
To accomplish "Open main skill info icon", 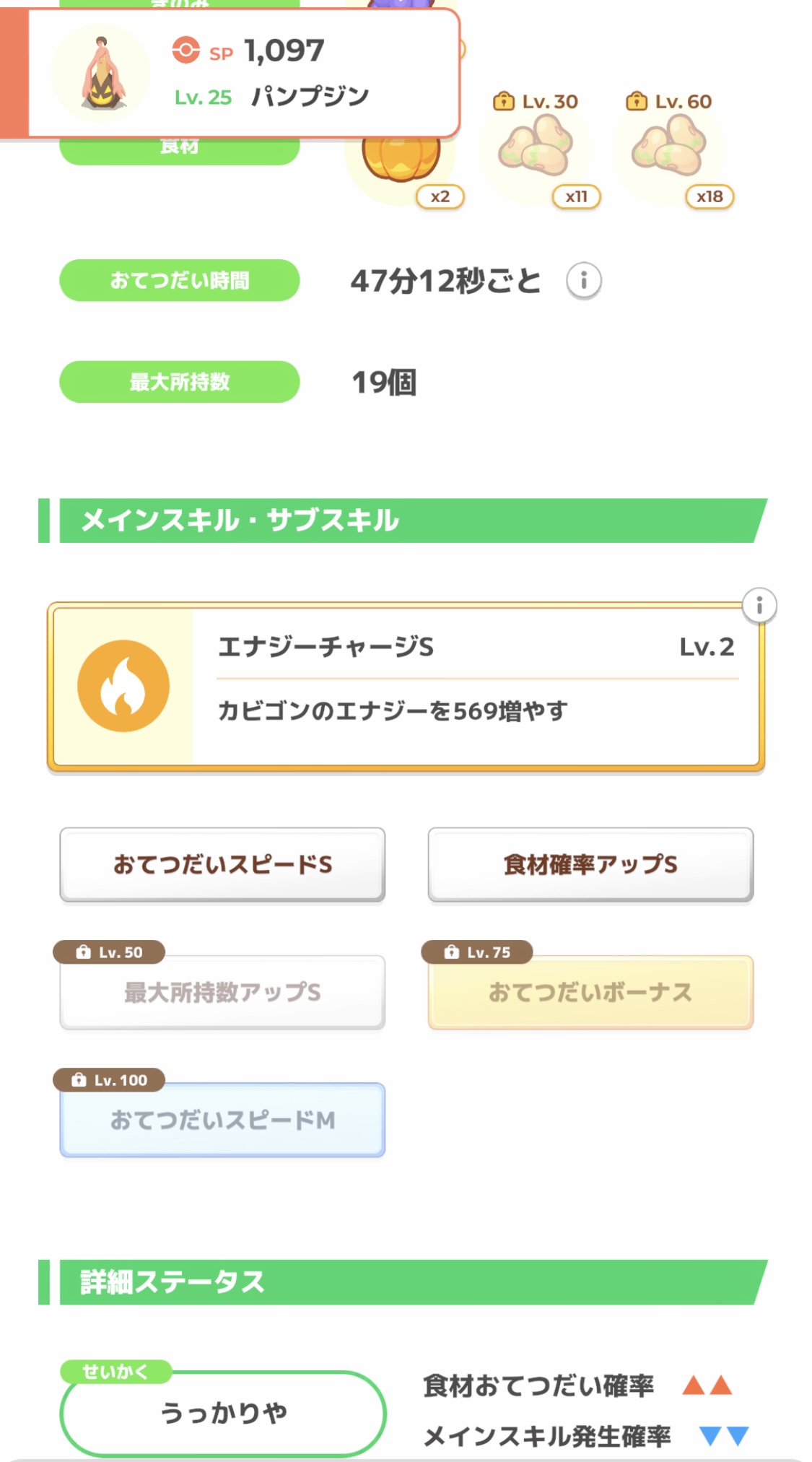I will point(759,606).
